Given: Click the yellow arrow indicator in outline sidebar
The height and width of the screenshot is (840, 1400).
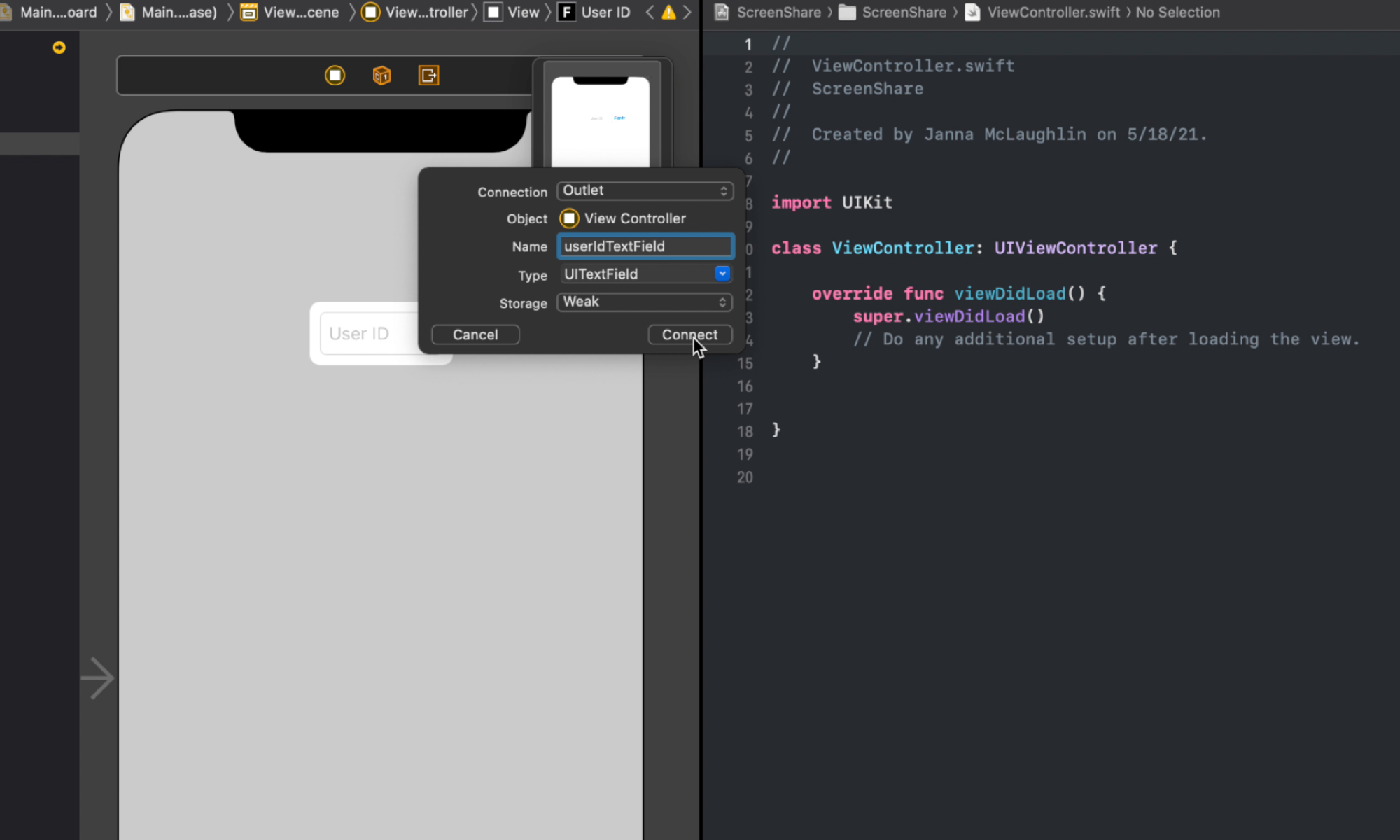Looking at the screenshot, I should click(x=59, y=48).
